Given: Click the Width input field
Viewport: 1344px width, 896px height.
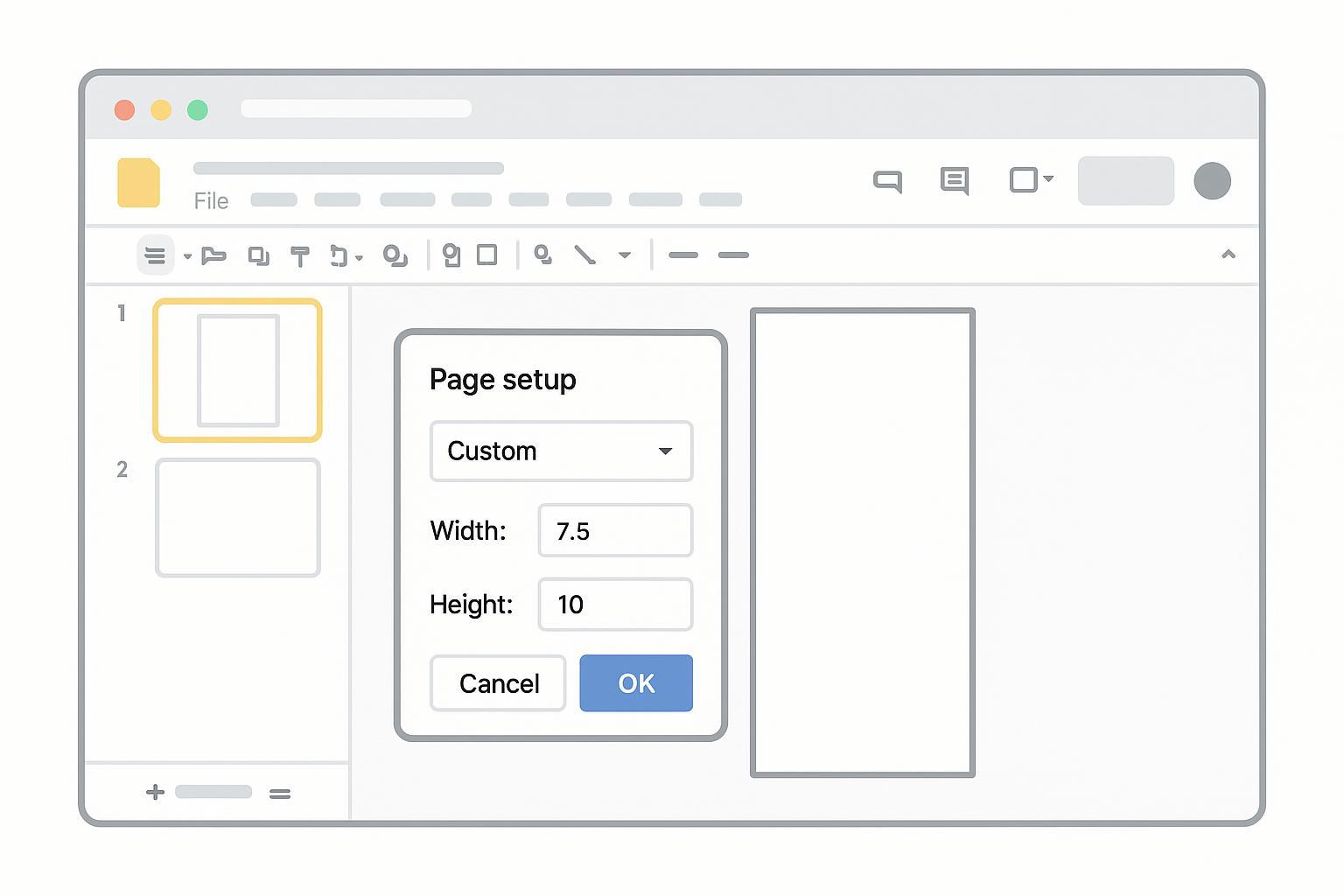Looking at the screenshot, I should click(x=615, y=530).
